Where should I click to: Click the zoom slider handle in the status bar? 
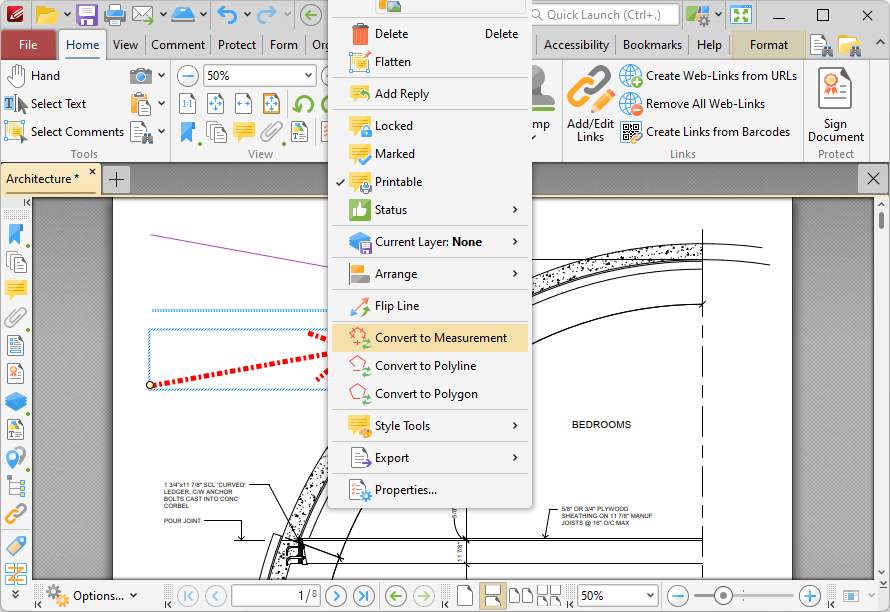coord(723,596)
